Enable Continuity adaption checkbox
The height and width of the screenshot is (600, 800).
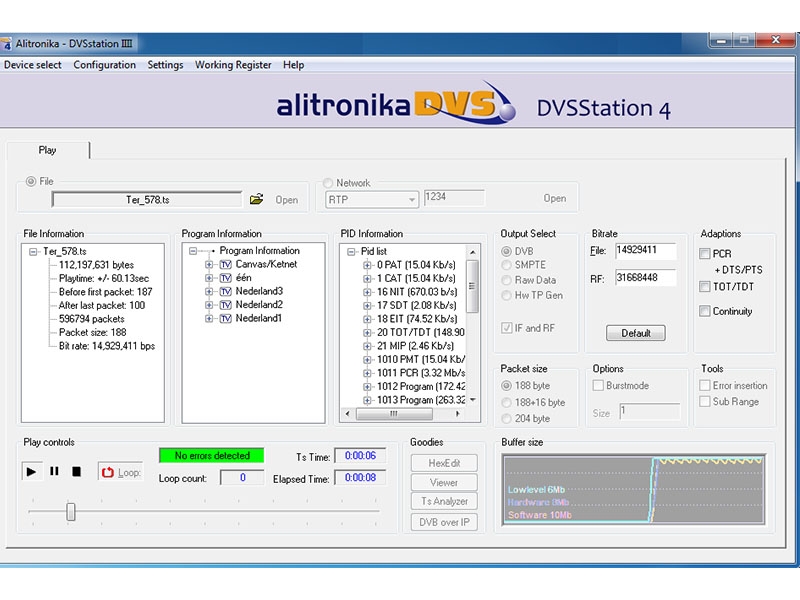coord(705,311)
